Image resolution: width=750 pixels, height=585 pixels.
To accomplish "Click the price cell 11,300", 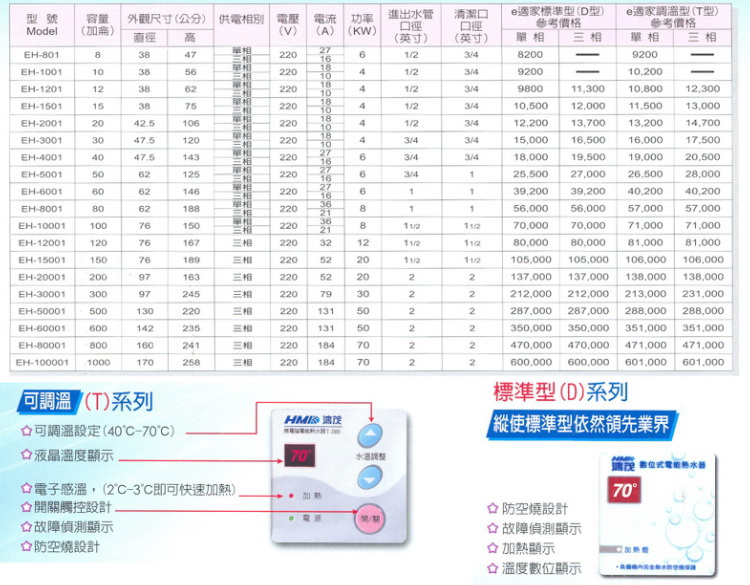I will coord(588,89).
